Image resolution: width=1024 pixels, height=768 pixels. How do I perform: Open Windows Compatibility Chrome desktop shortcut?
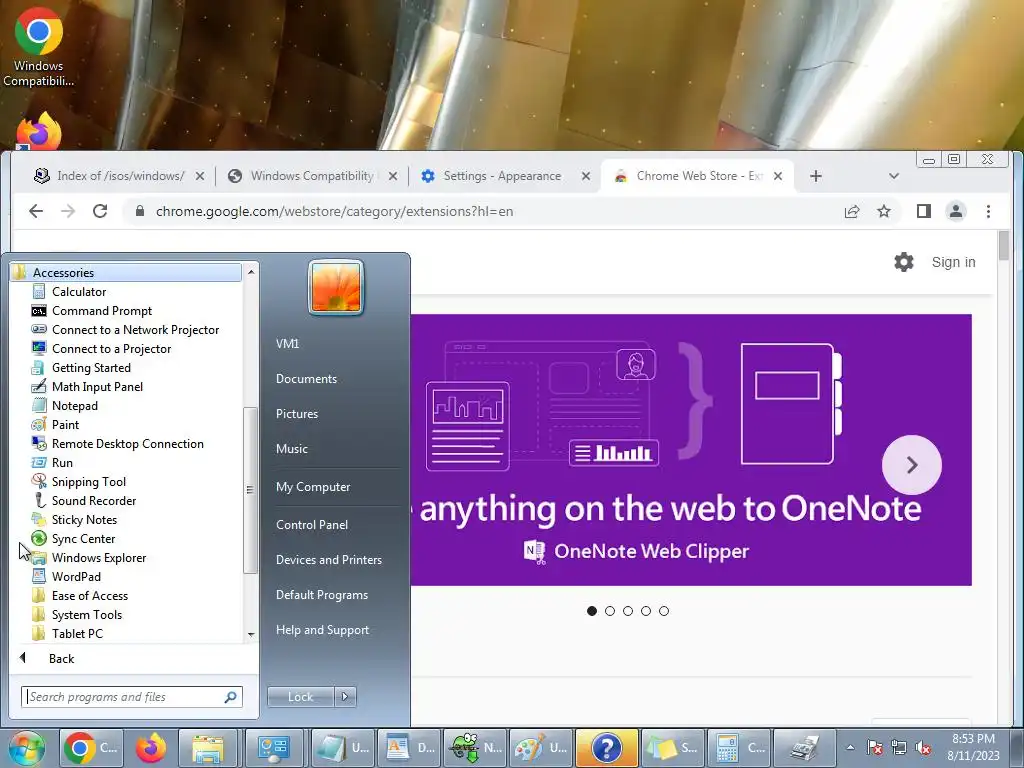tap(39, 46)
